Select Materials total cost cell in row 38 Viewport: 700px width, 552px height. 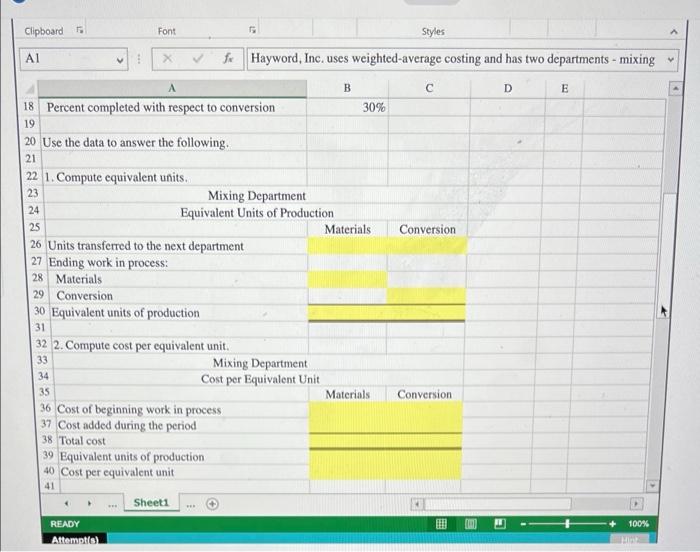point(348,441)
